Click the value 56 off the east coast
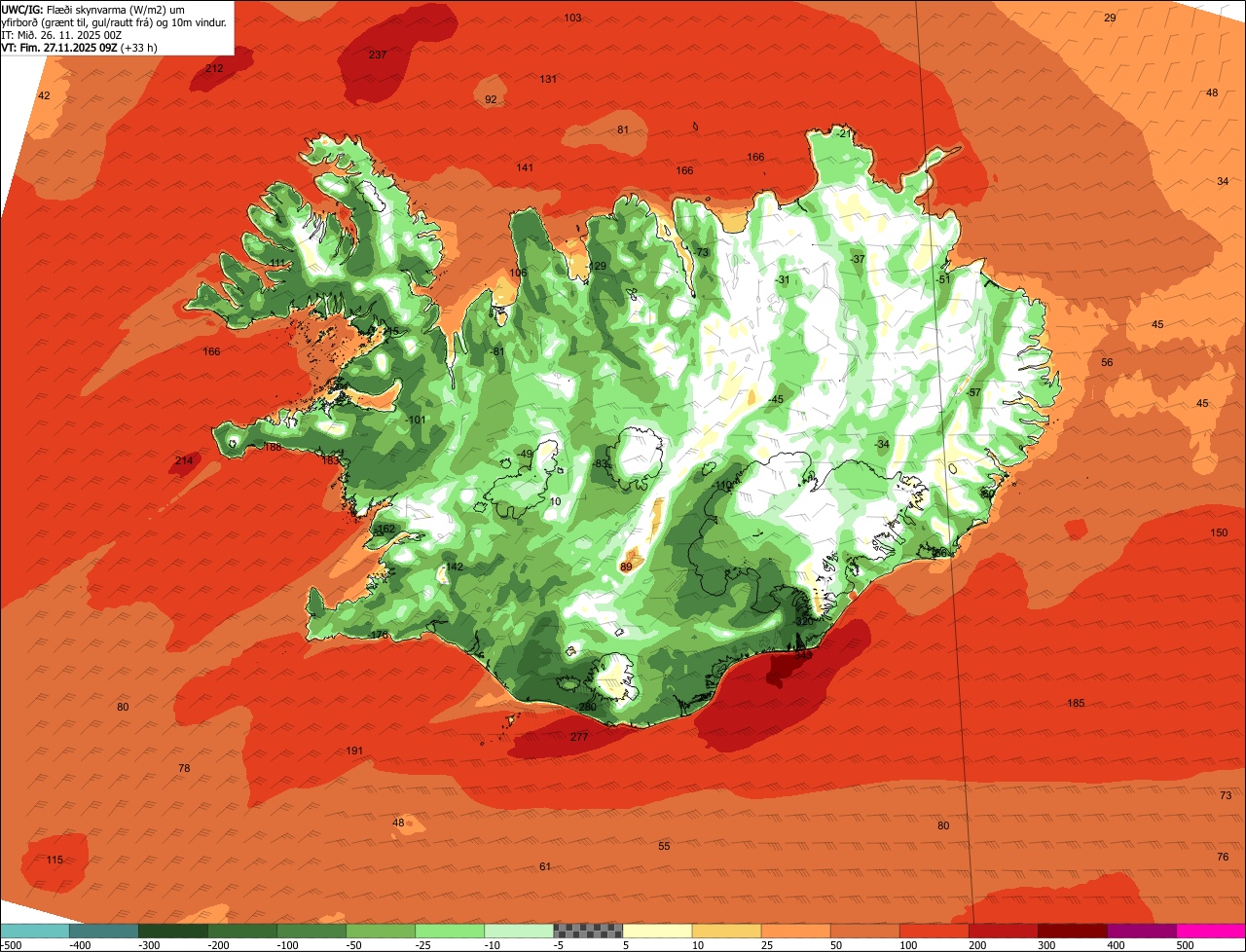 pos(1107,362)
